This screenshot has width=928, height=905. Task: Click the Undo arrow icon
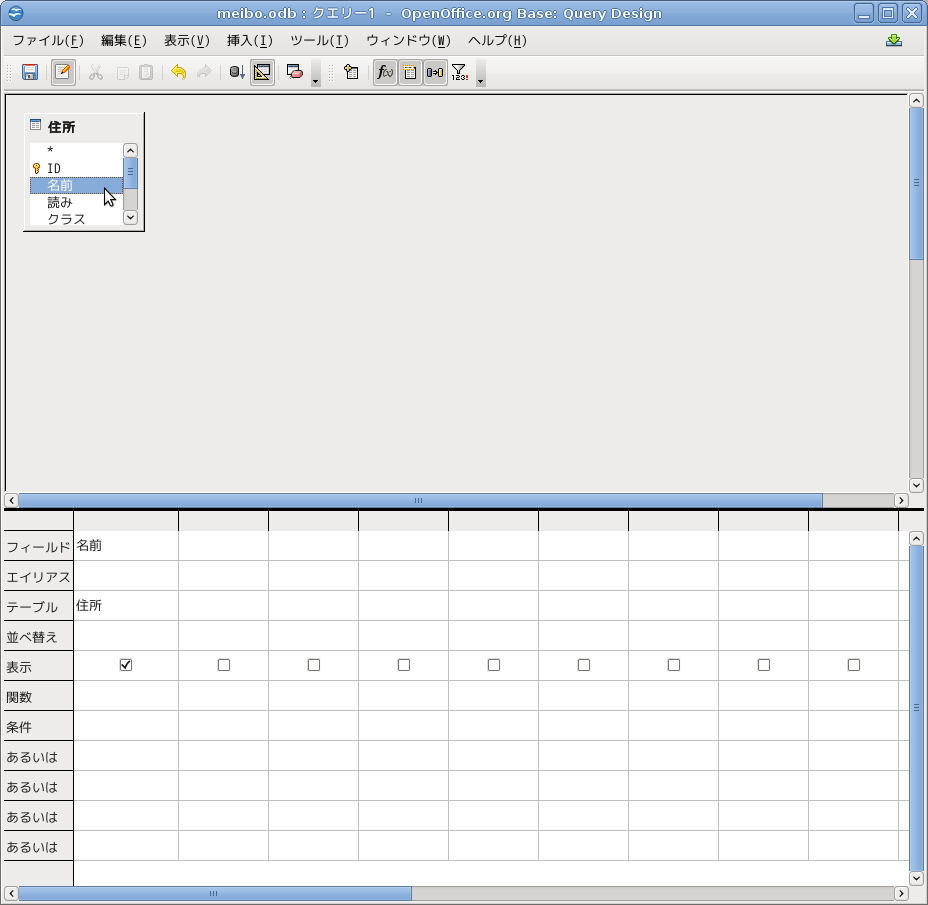coord(178,72)
